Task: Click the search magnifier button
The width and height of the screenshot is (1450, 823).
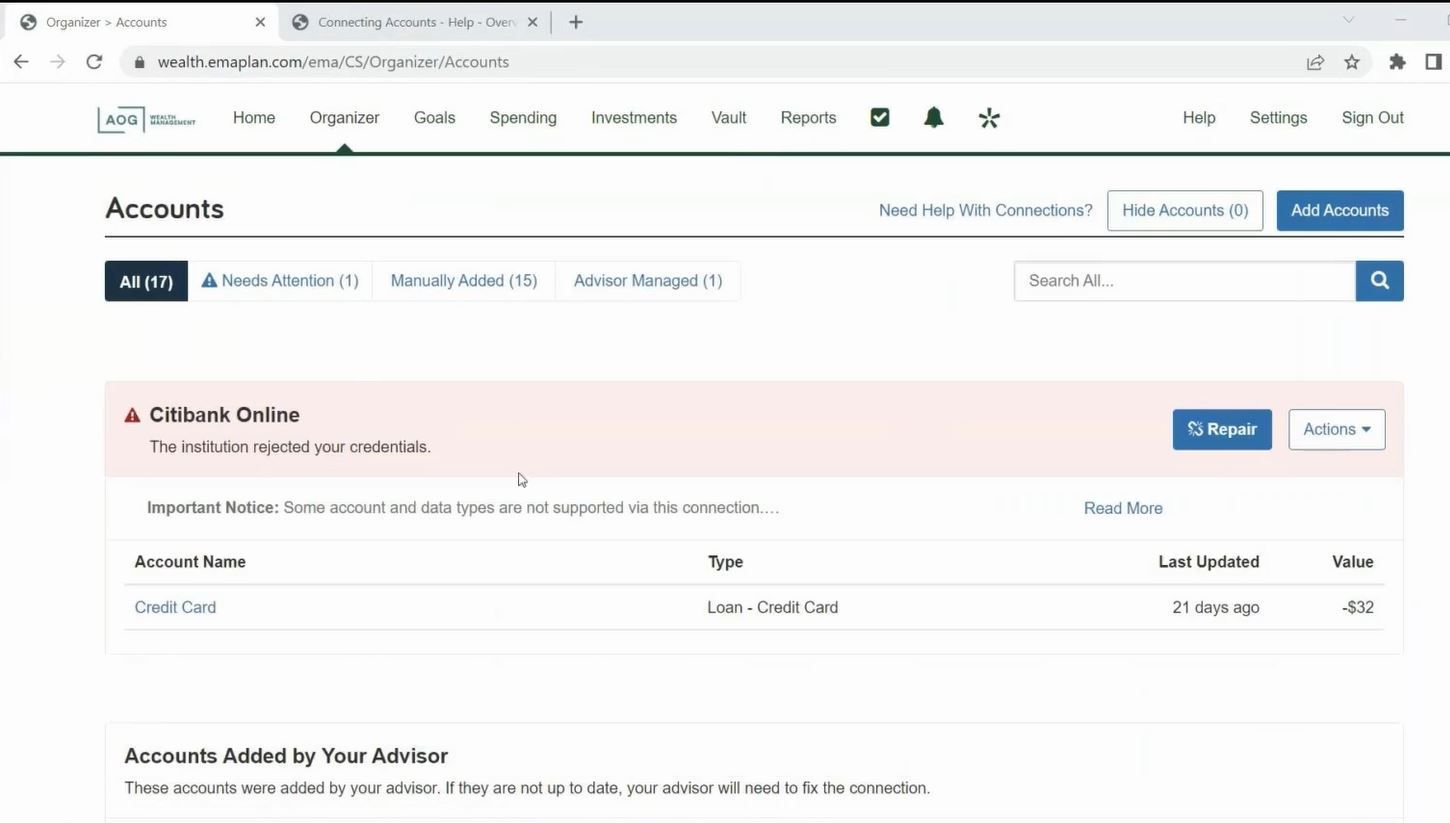Action: [x=1379, y=281]
